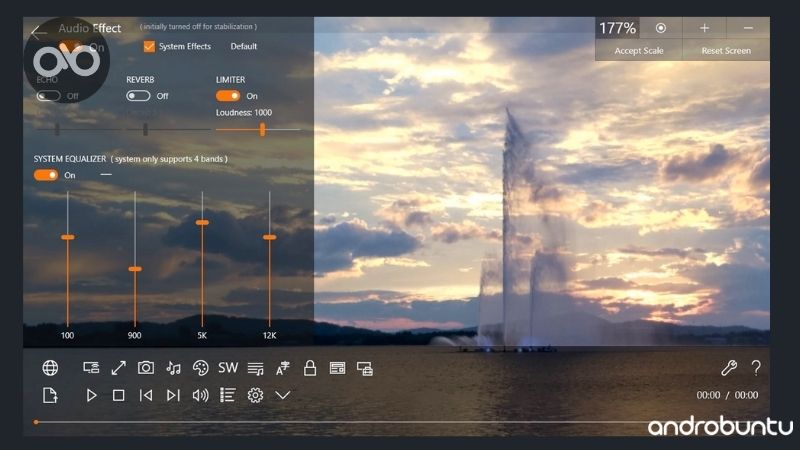Viewport: 800px width, 450px height.
Task: Open the wrench tools icon
Action: click(x=729, y=368)
